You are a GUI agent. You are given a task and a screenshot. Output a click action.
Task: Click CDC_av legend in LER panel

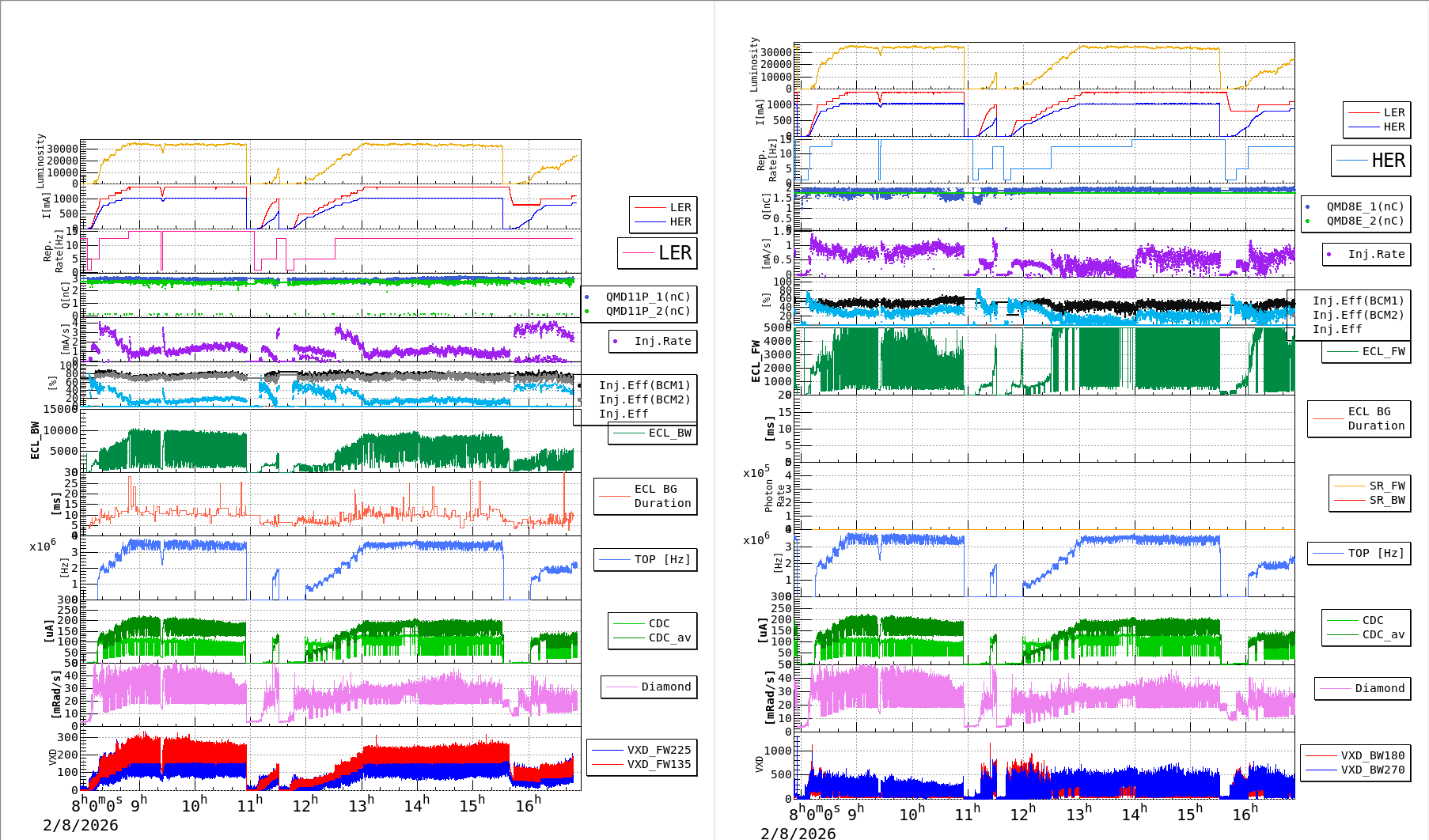pyautogui.click(x=670, y=638)
